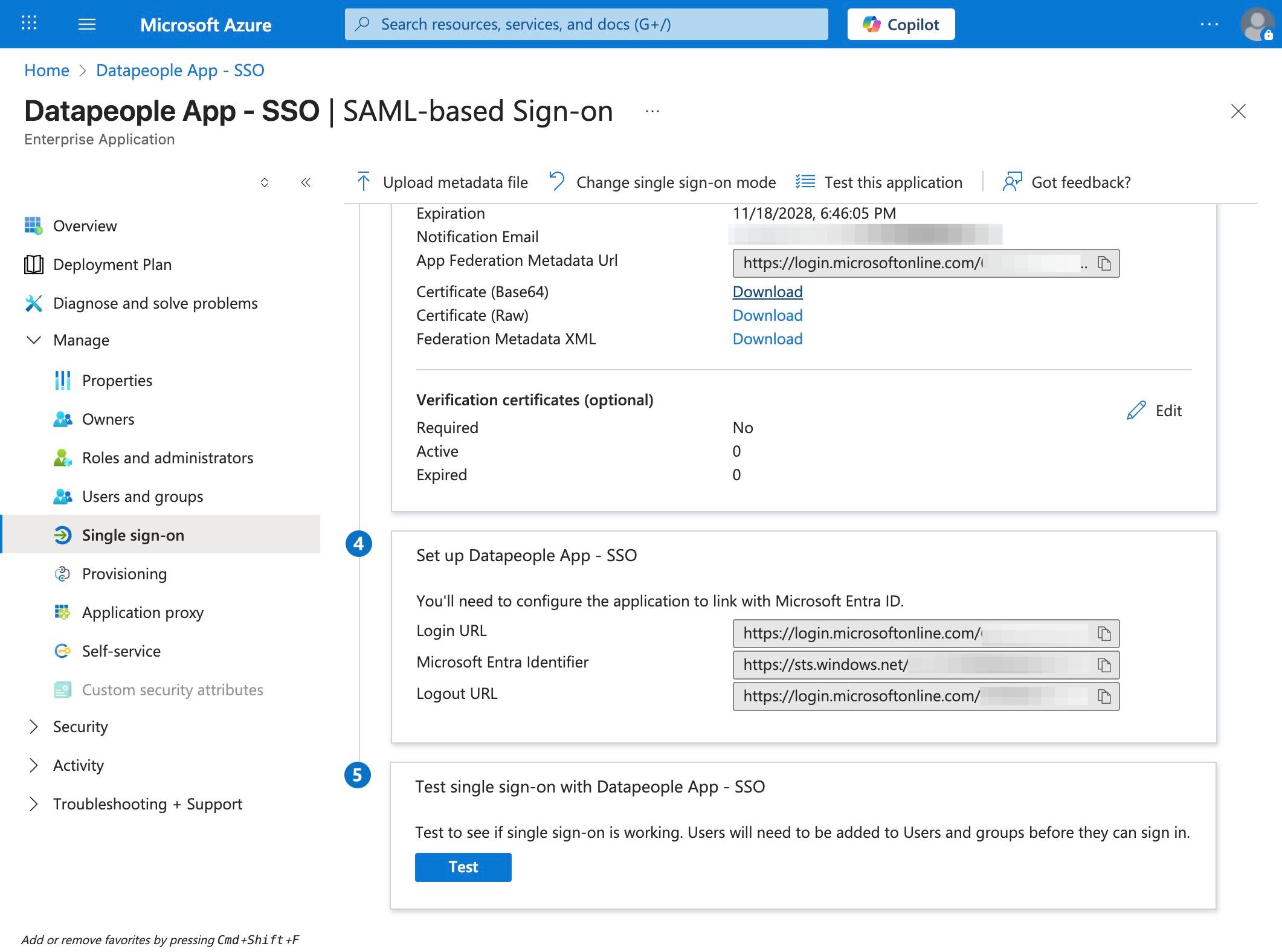Click the user account avatar
1282x952 pixels.
pos(1257,24)
